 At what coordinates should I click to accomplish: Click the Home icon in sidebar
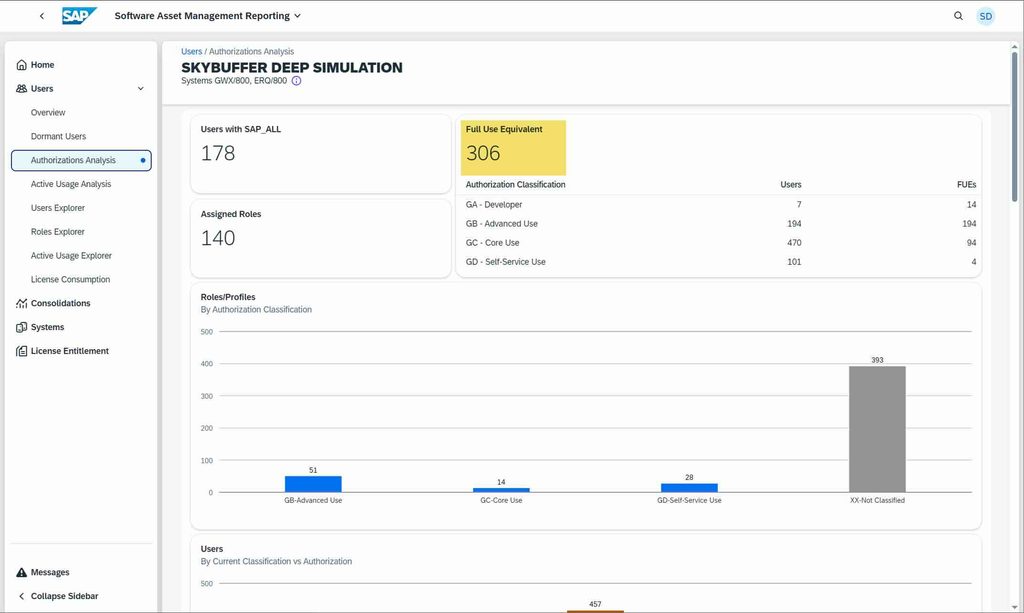point(22,65)
